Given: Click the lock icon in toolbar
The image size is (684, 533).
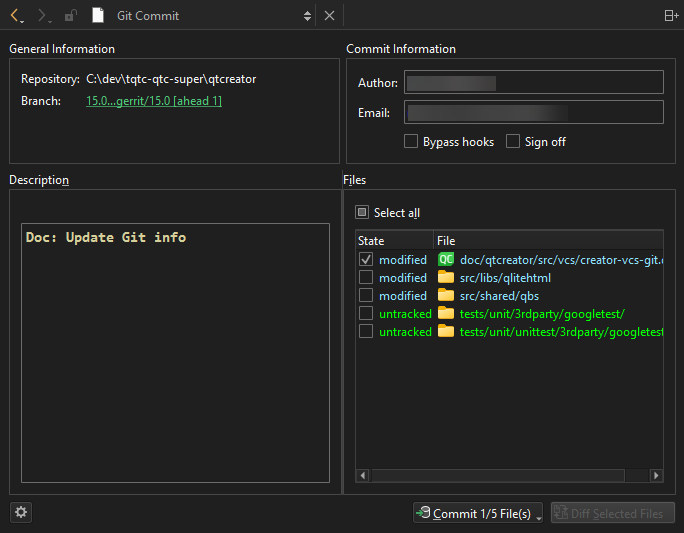Looking at the screenshot, I should click(70, 16).
